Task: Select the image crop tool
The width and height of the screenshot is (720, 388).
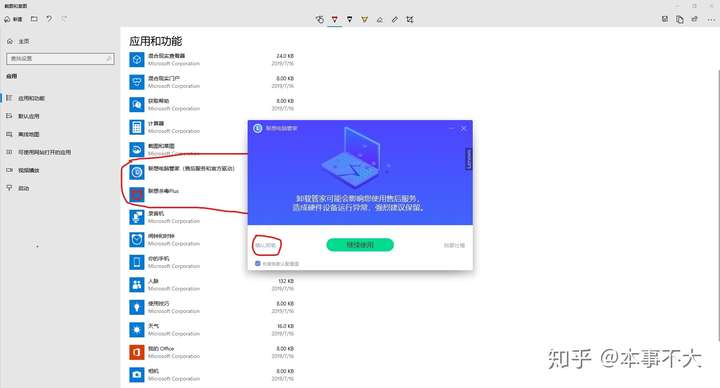Action: 410,19
